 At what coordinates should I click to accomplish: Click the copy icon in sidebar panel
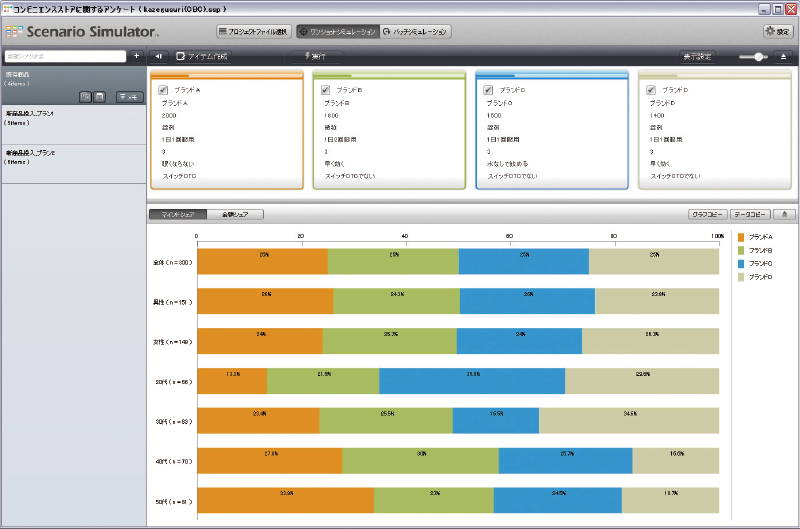pos(86,96)
